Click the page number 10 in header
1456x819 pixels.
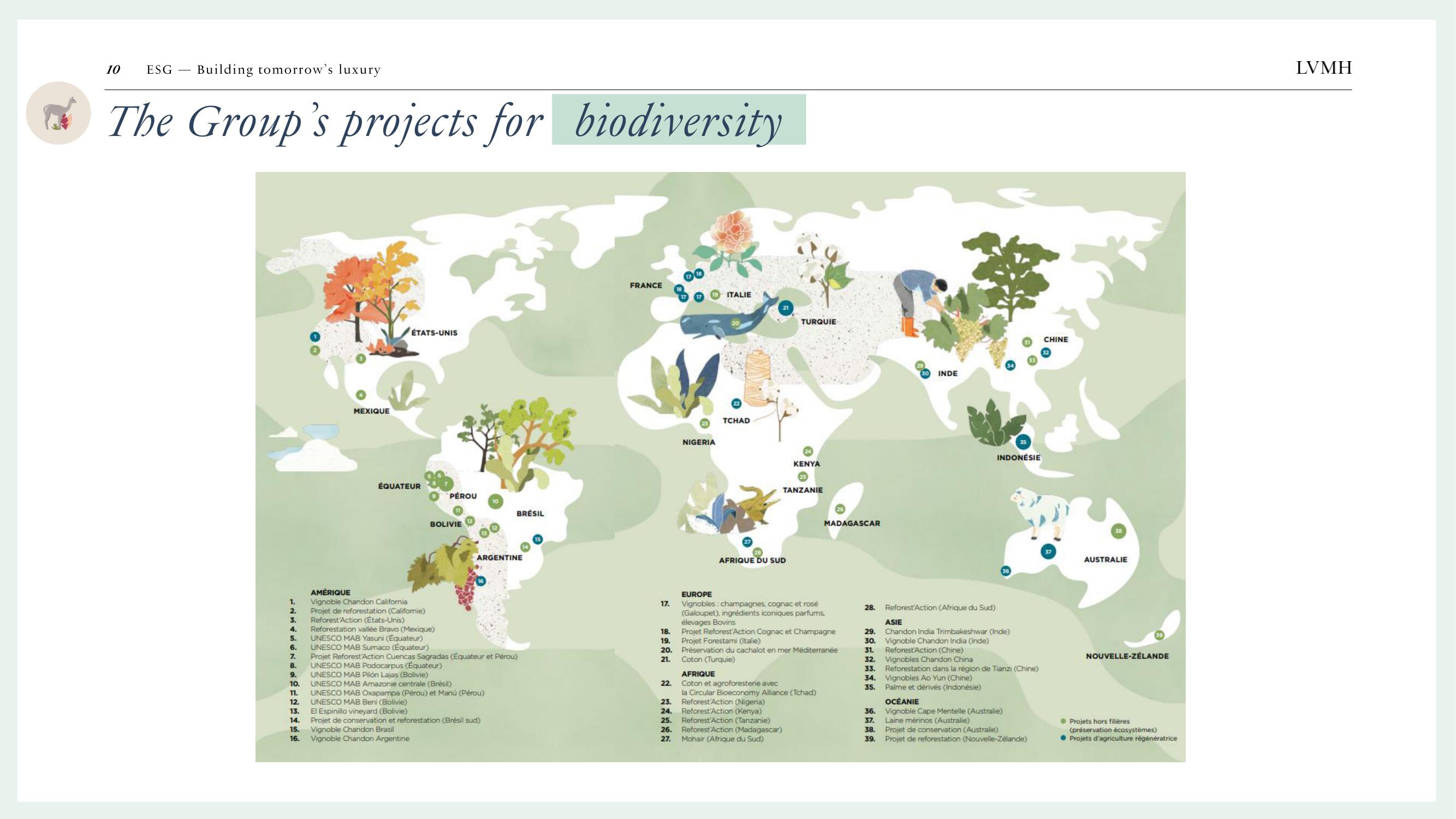point(113,69)
